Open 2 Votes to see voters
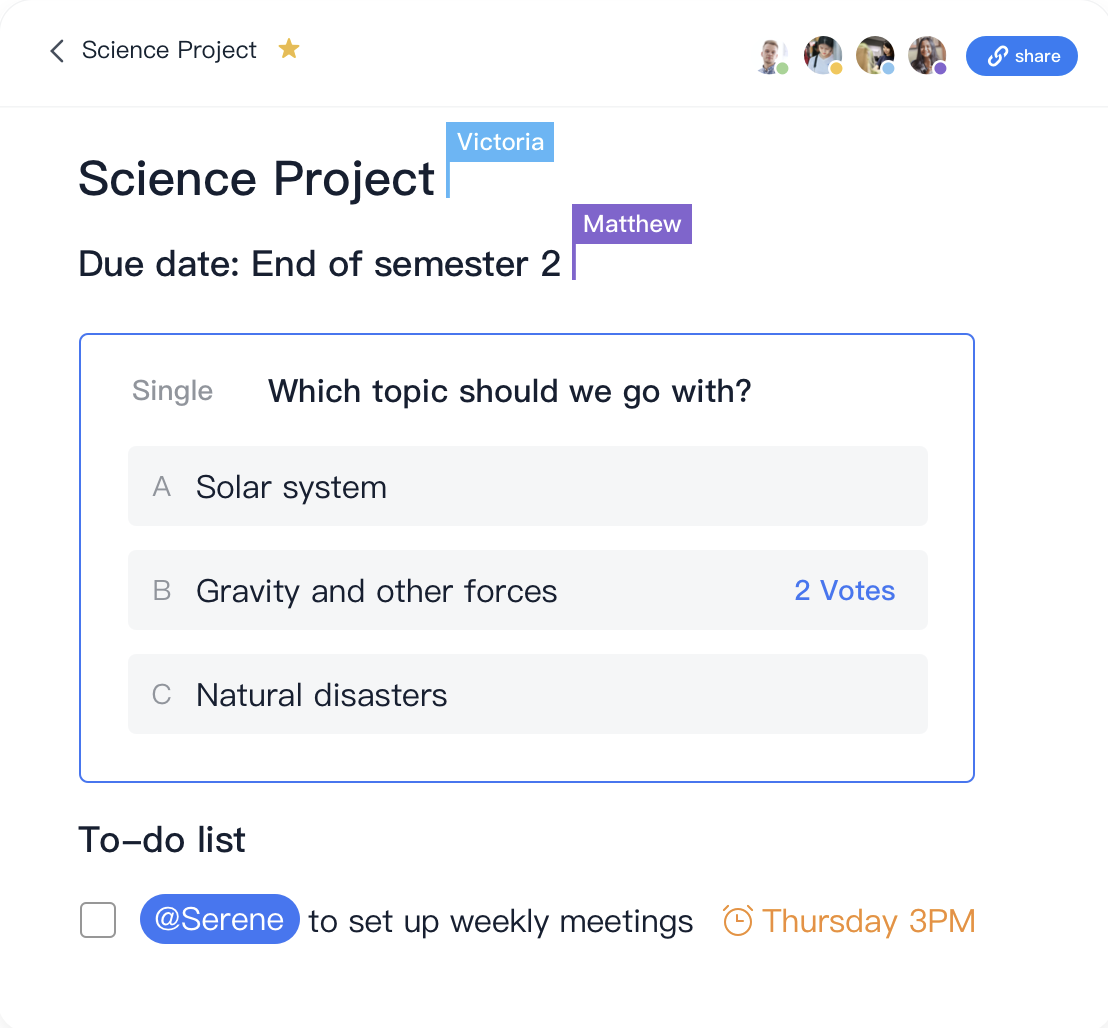This screenshot has width=1108, height=1028. click(844, 590)
